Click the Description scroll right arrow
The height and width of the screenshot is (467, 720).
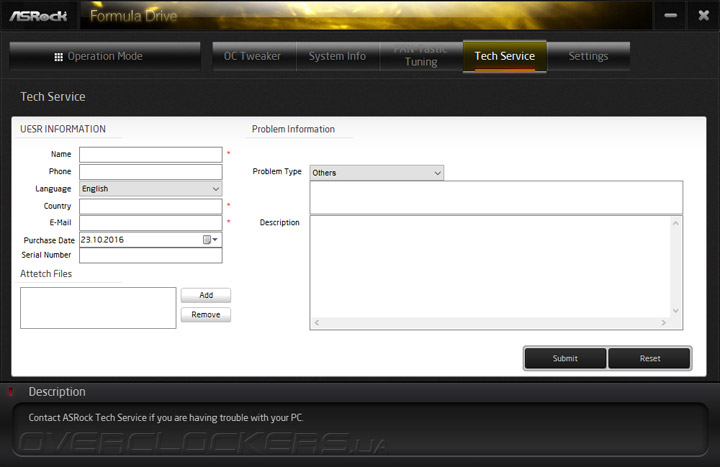(664, 323)
